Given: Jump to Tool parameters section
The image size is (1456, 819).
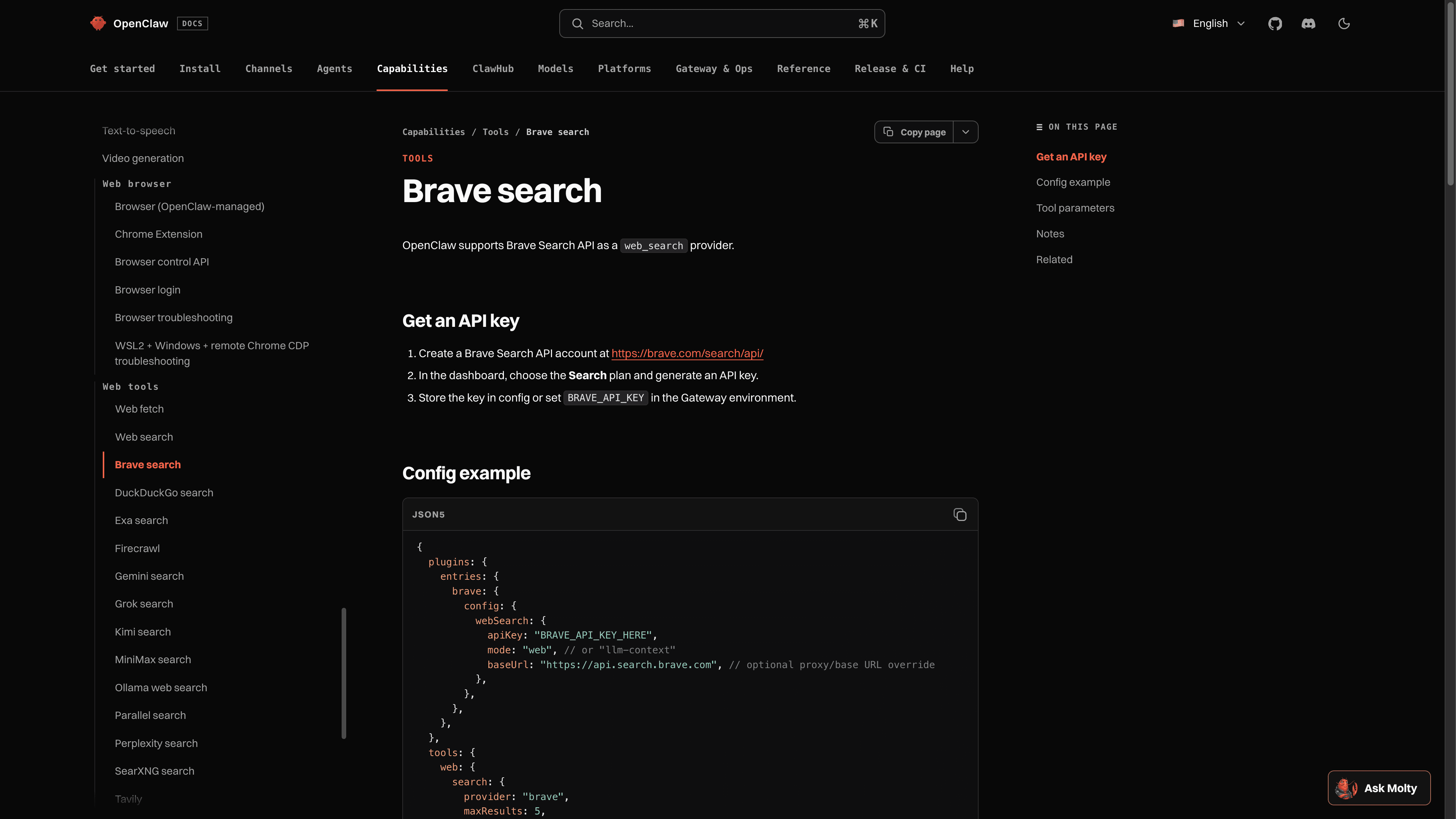Looking at the screenshot, I should [1075, 208].
